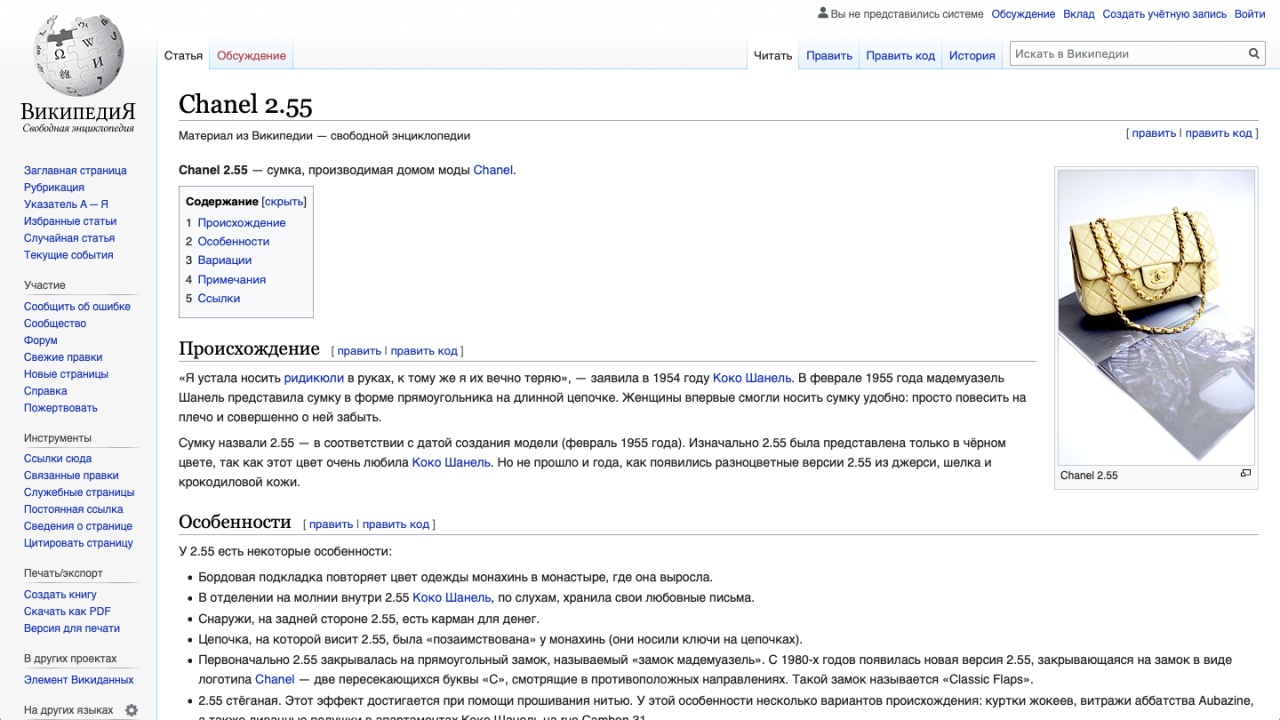Jump to Вариации in contents
The height and width of the screenshot is (720, 1280).
coord(224,260)
